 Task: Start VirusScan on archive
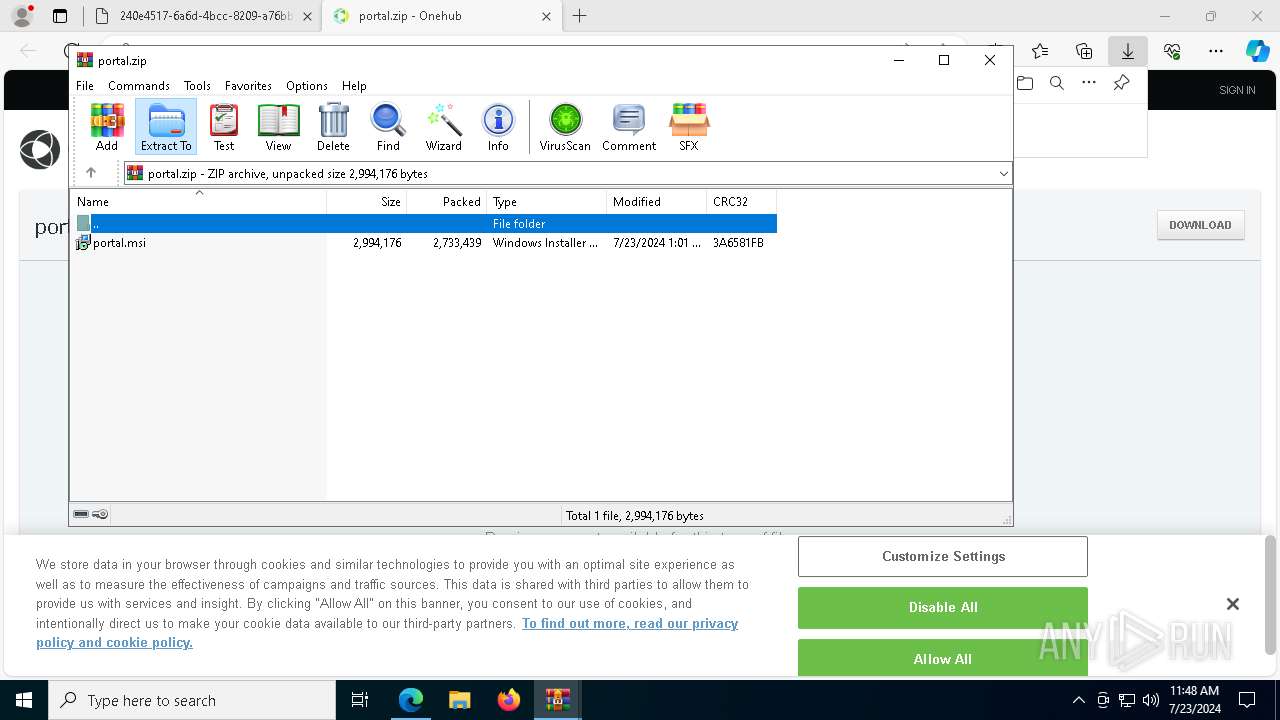pyautogui.click(x=565, y=127)
